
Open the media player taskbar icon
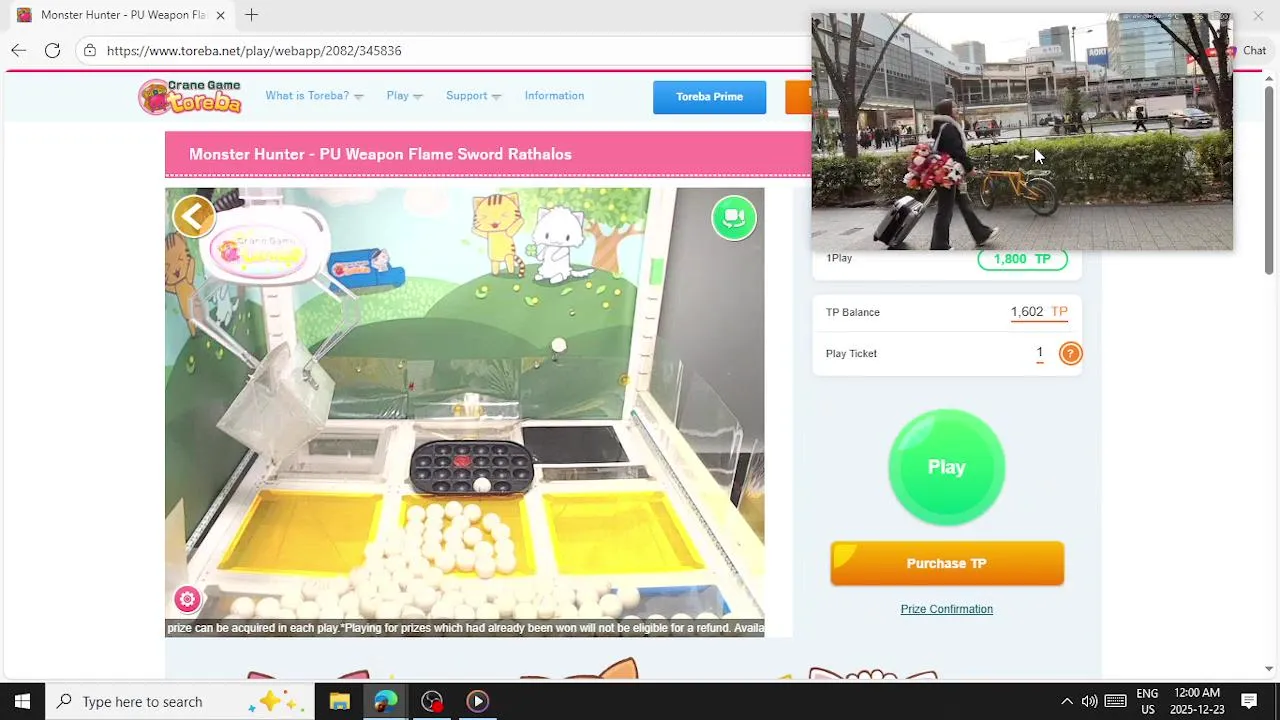click(477, 701)
